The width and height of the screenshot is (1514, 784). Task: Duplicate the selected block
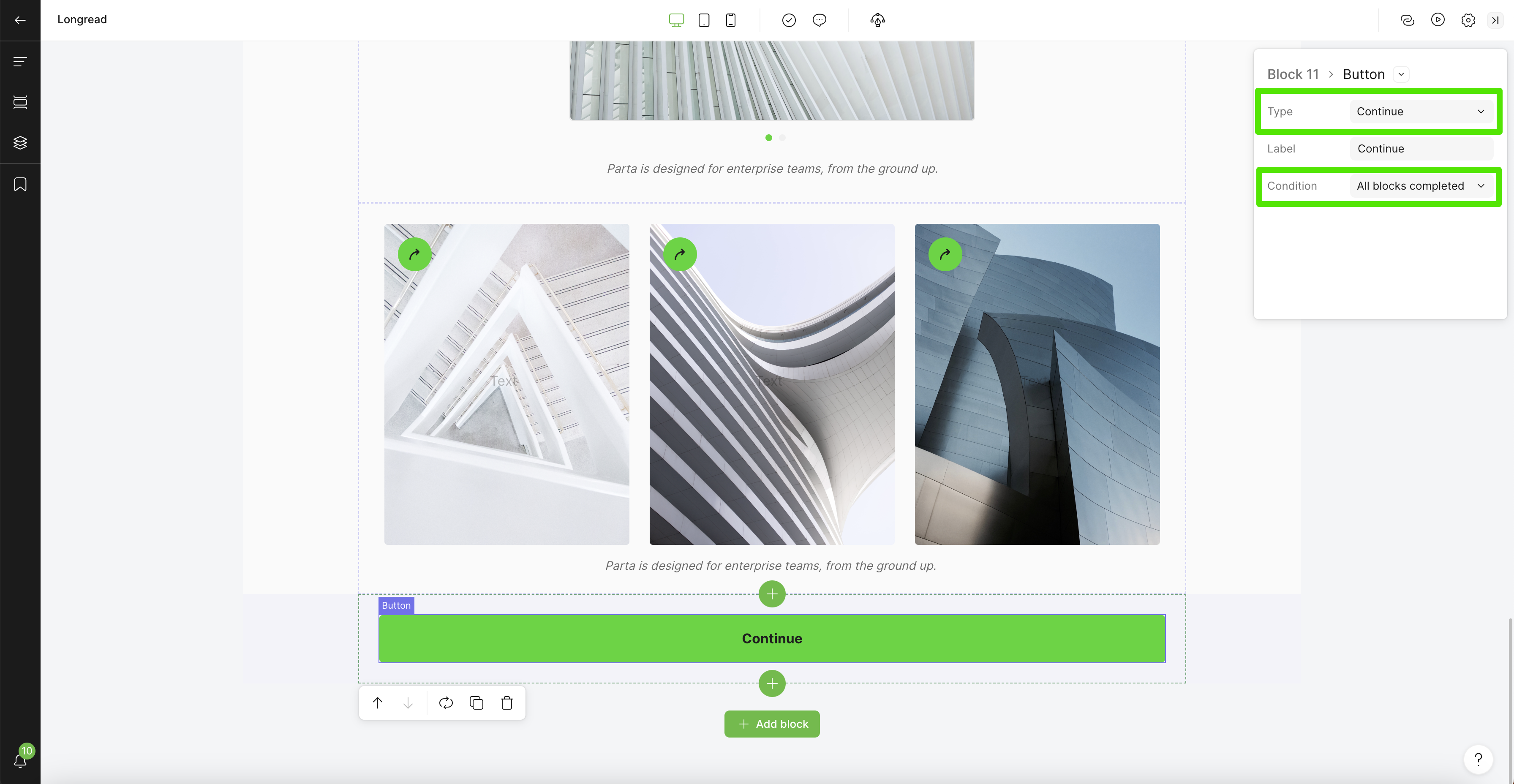point(476,703)
